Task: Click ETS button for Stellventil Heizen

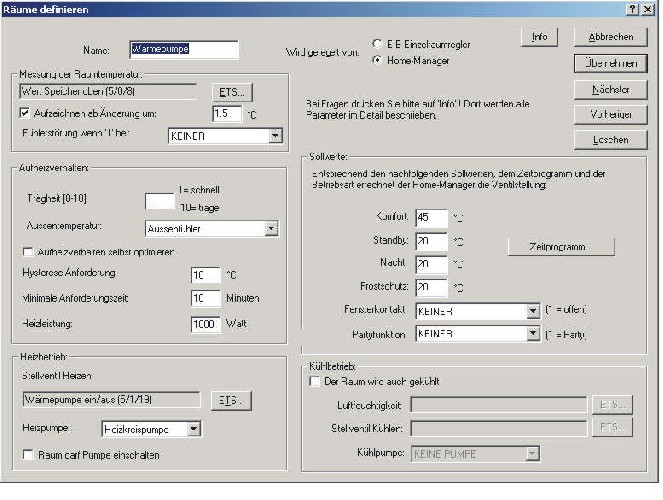Action: coord(230,401)
